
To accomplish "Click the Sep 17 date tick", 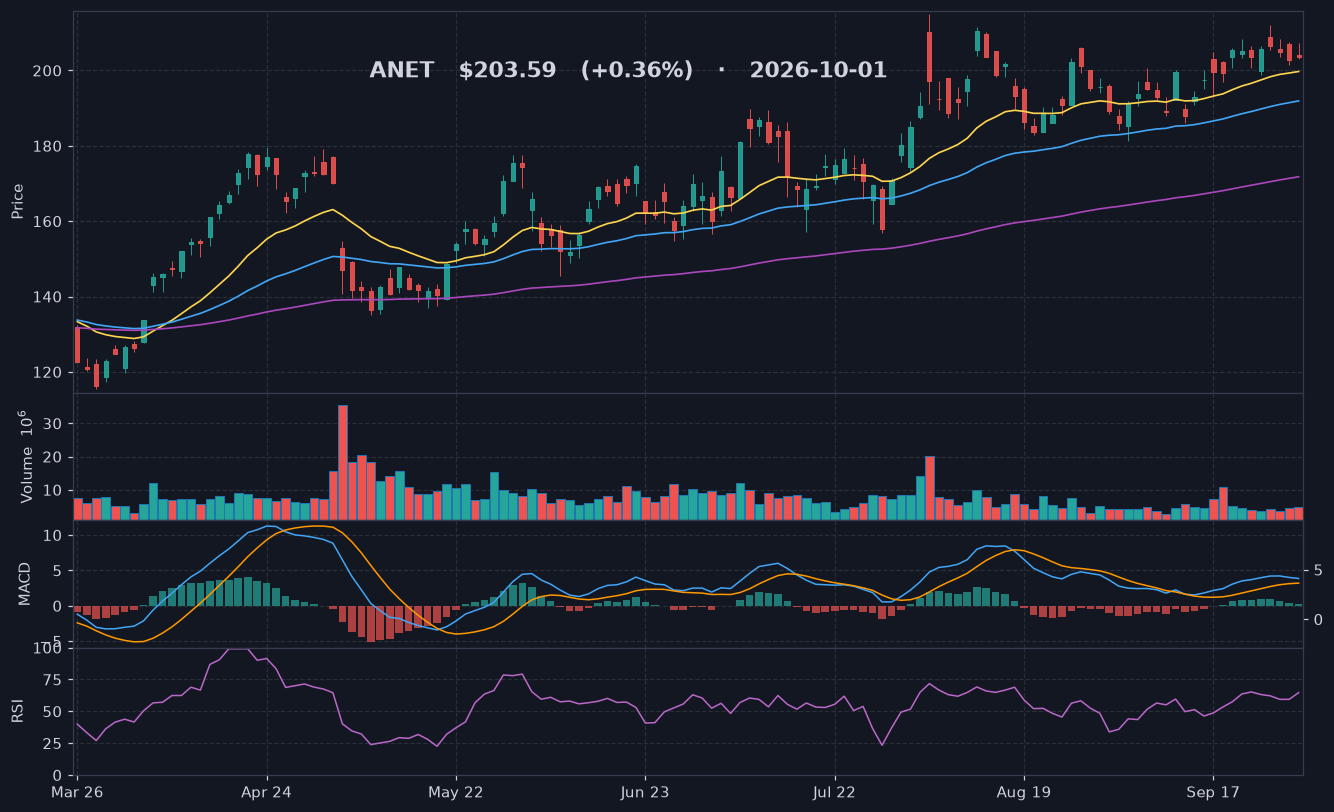I will 1213,792.
